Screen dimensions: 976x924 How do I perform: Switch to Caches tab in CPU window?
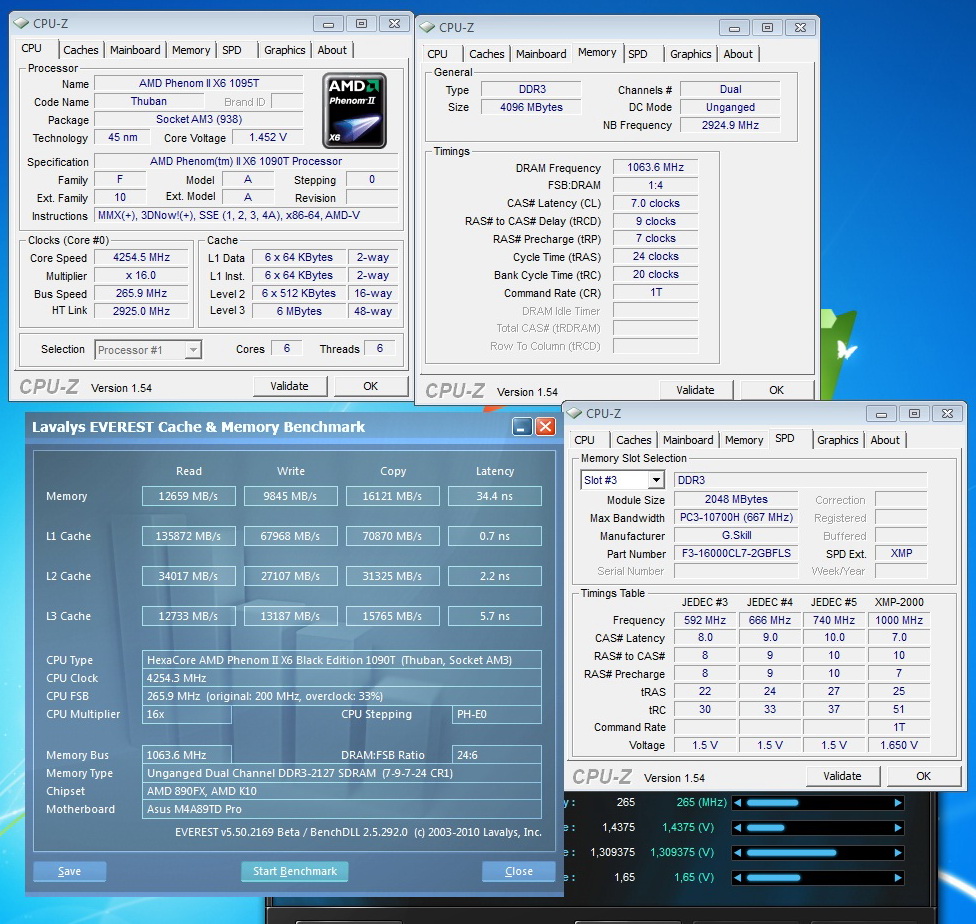tap(81, 50)
